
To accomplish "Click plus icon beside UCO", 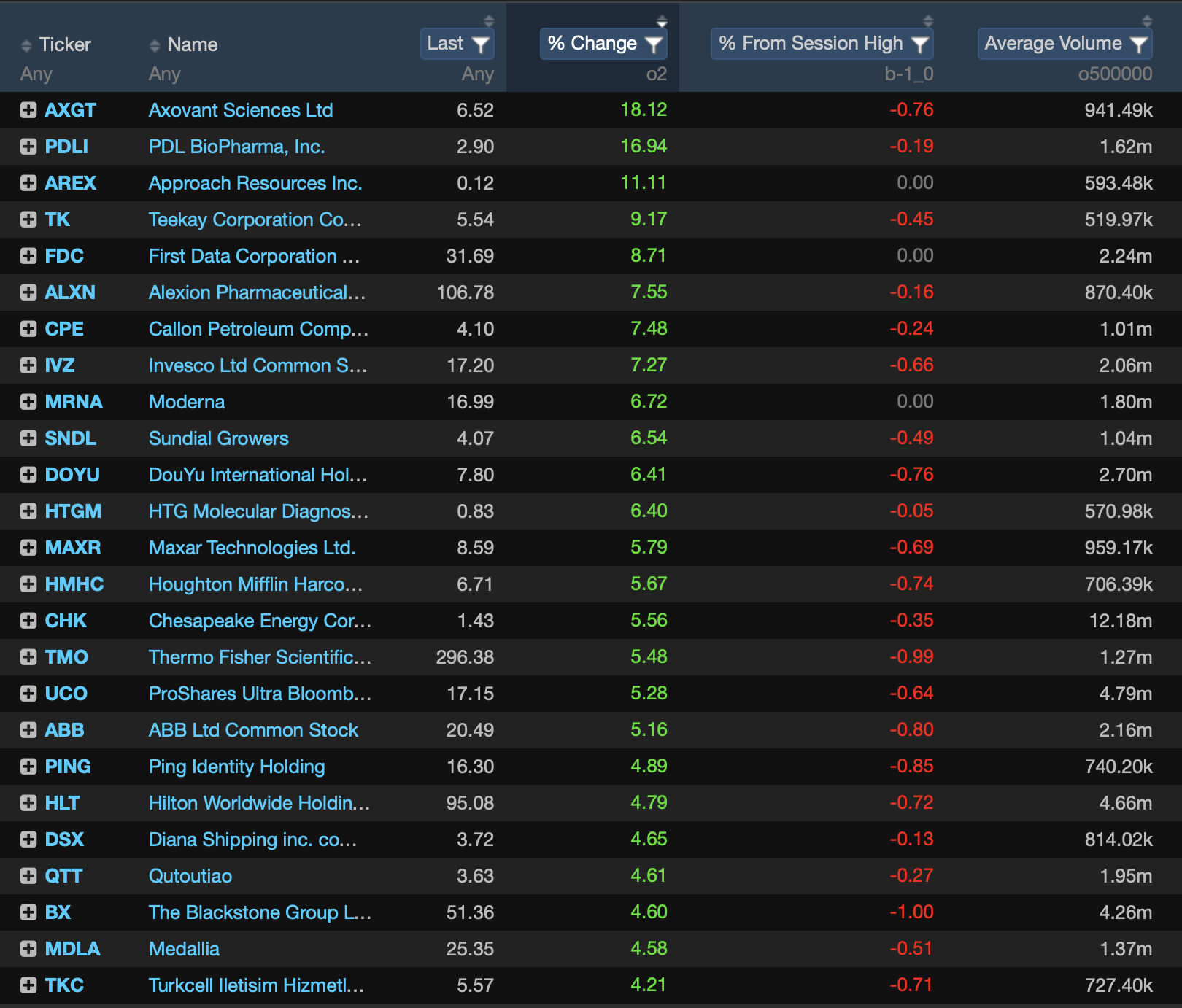I will point(28,694).
